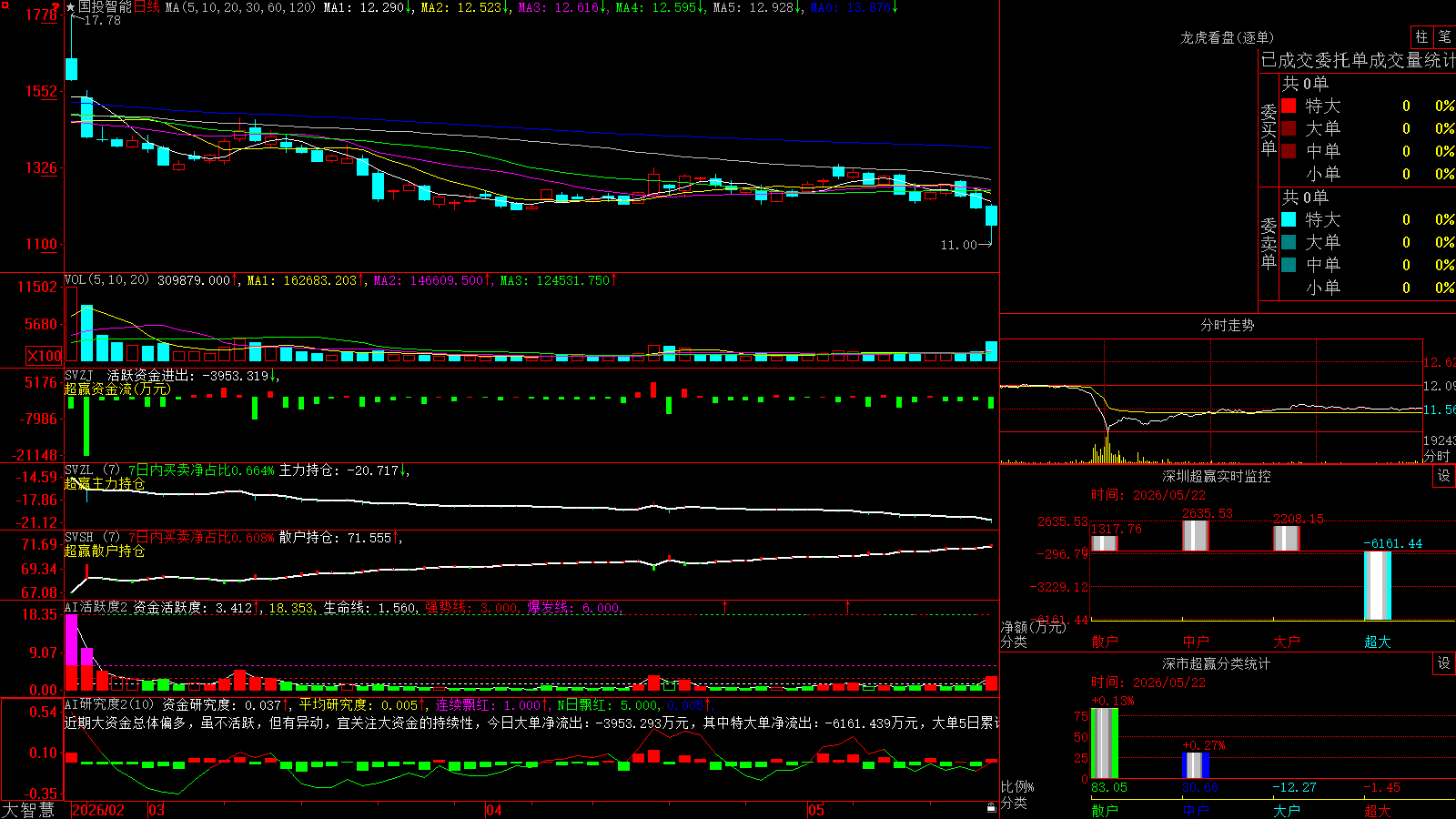
Task: Click the 03 month marker on the timeline
Action: [157, 810]
